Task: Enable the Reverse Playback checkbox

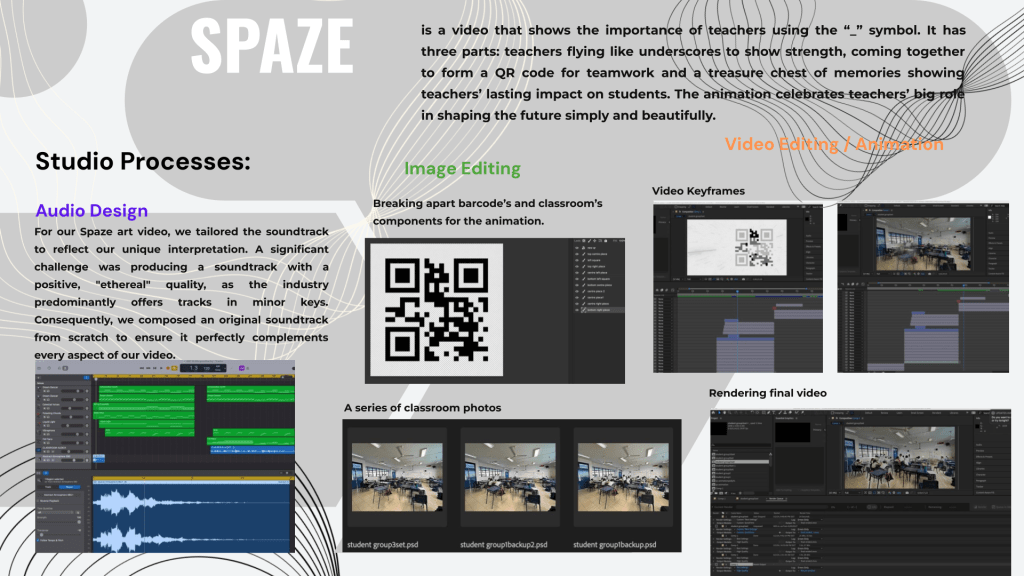Action: (x=39, y=500)
